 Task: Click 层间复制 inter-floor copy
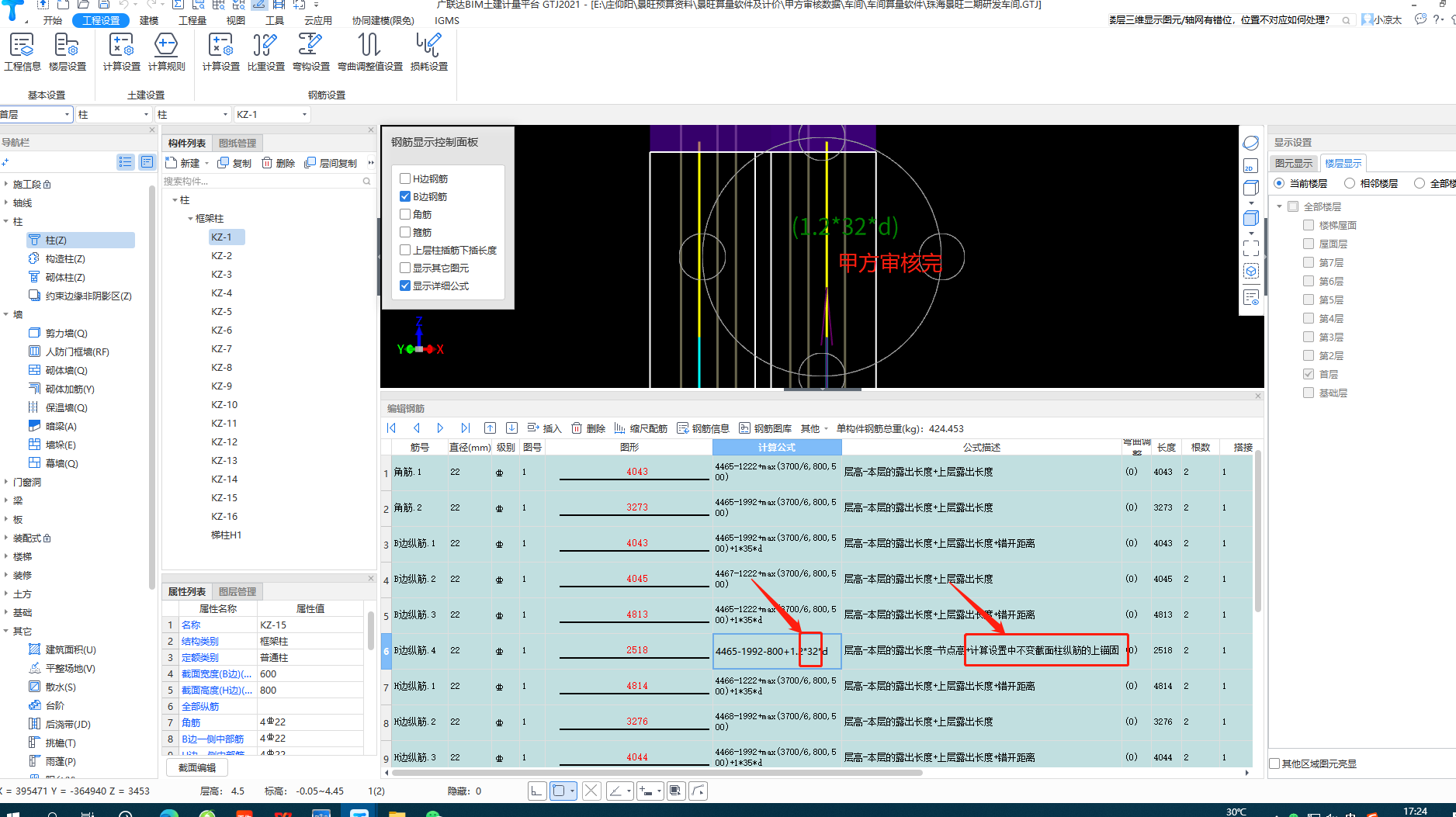pos(331,163)
